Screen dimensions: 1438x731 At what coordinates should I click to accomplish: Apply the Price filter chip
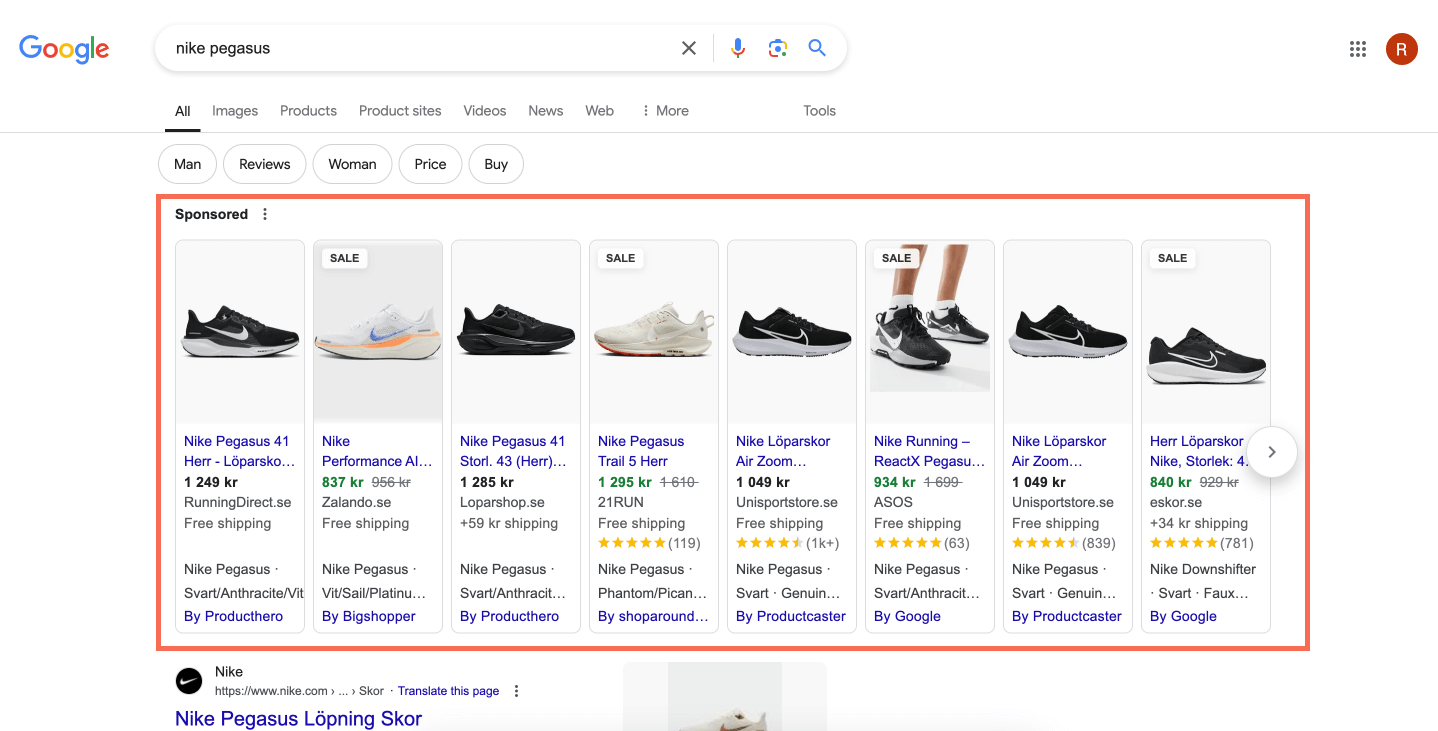430,163
